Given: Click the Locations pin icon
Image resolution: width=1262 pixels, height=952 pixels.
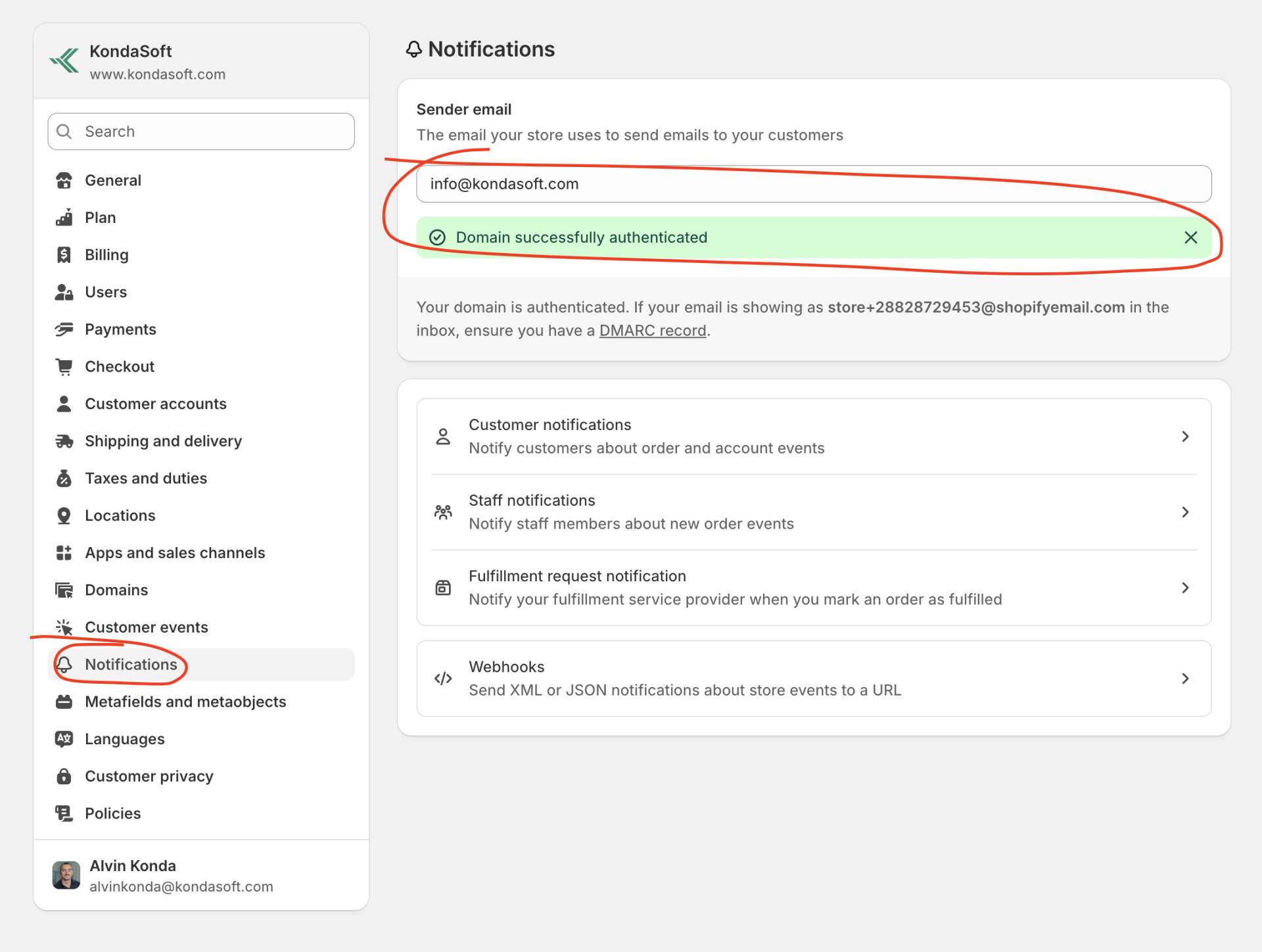Looking at the screenshot, I should point(64,515).
